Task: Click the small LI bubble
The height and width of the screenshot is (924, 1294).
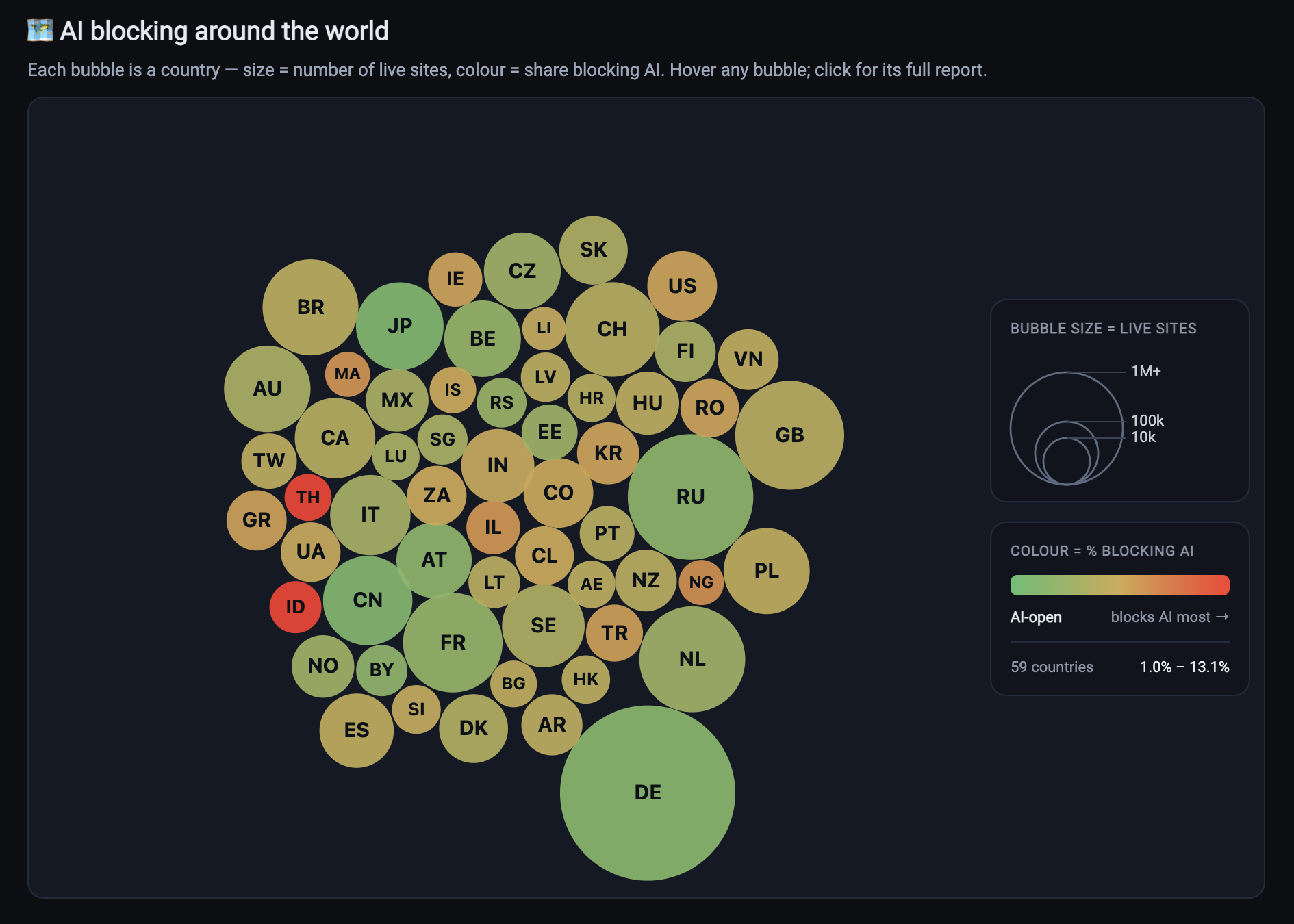Action: [x=544, y=329]
